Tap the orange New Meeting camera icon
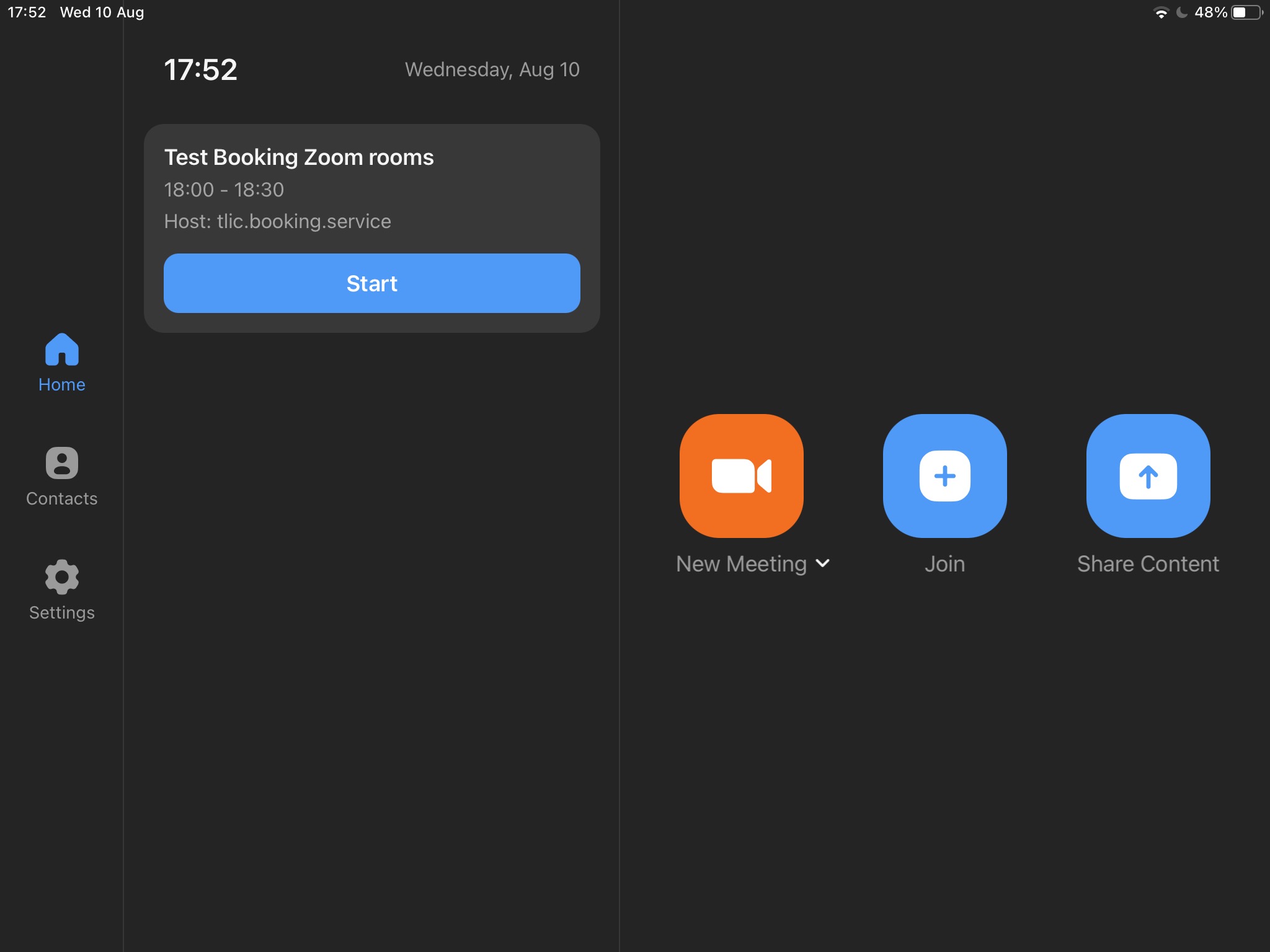This screenshot has height=952, width=1270. point(741,475)
